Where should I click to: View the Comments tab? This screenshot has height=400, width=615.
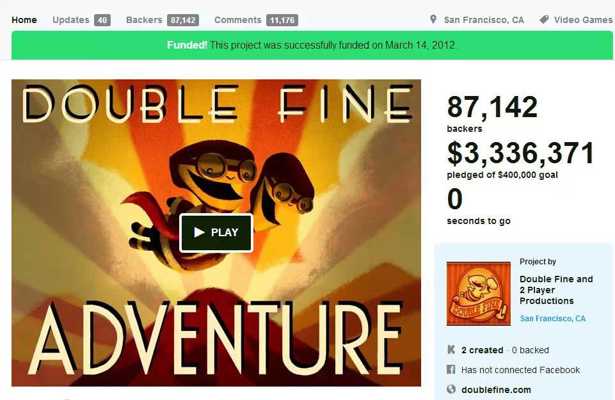click(238, 20)
